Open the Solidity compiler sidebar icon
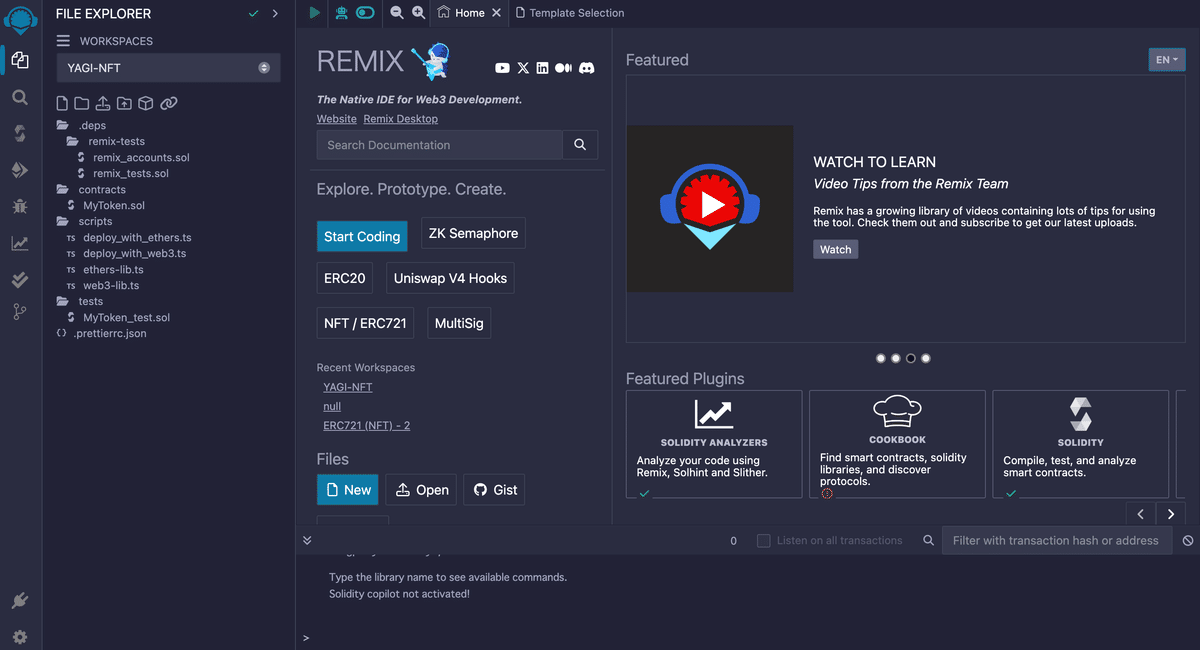Screen dimensions: 1200x650 click(20, 134)
